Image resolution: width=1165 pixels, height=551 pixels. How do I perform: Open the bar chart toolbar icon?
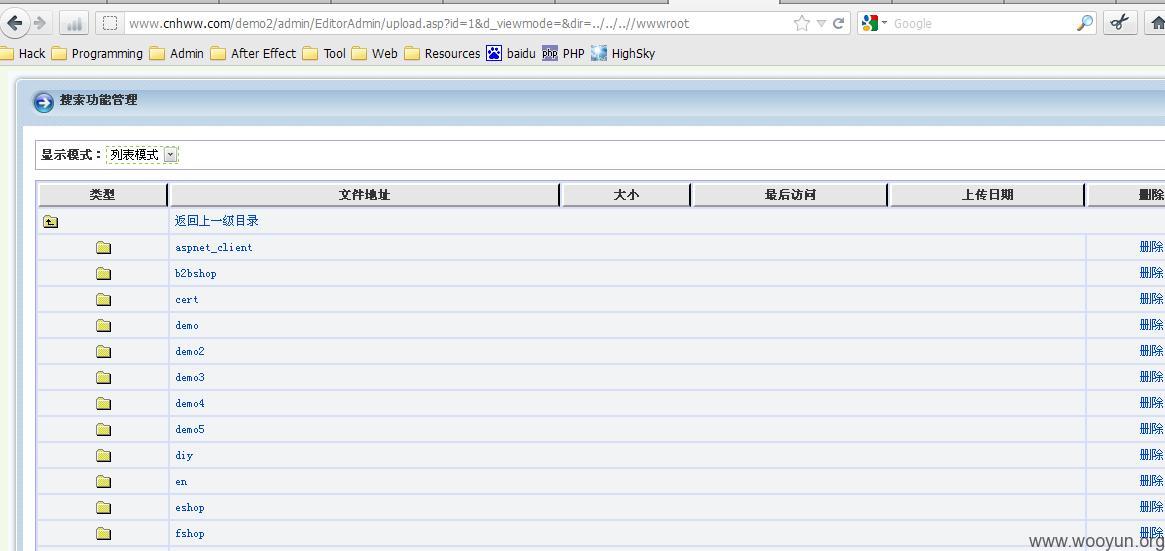74,24
